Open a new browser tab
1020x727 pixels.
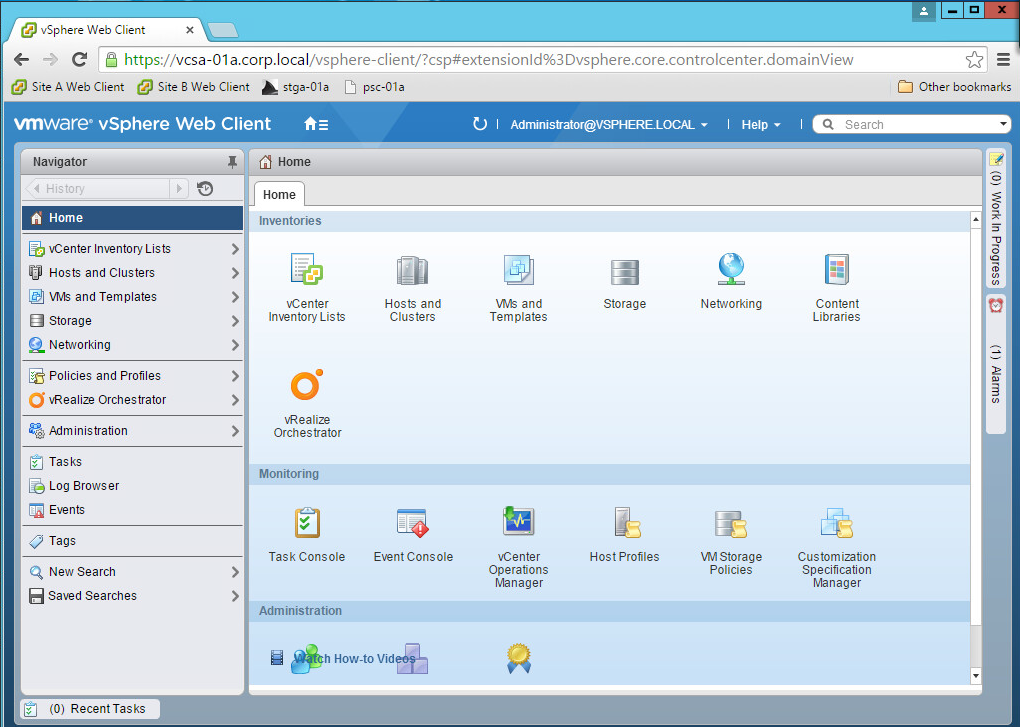pyautogui.click(x=222, y=30)
